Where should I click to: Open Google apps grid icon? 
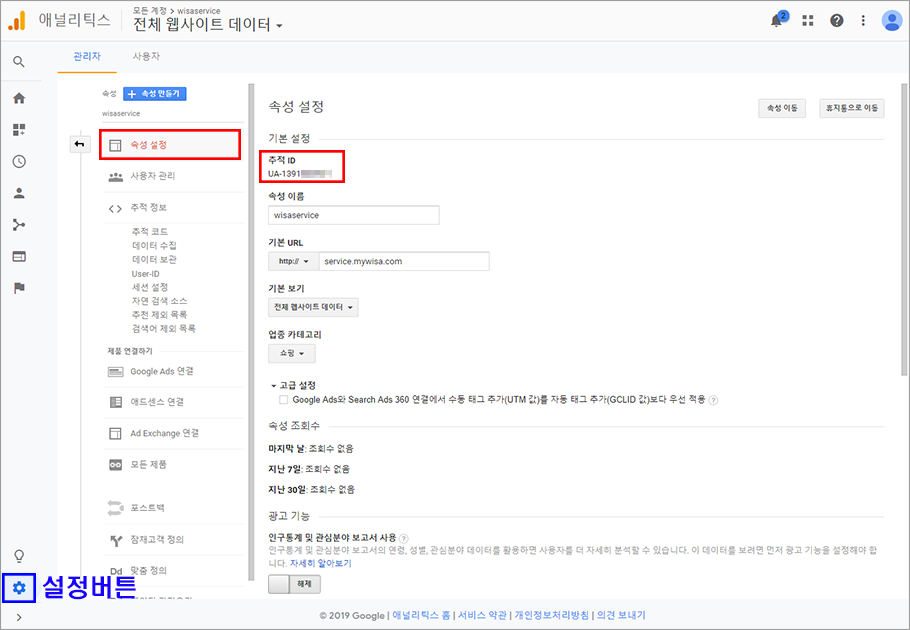point(807,21)
